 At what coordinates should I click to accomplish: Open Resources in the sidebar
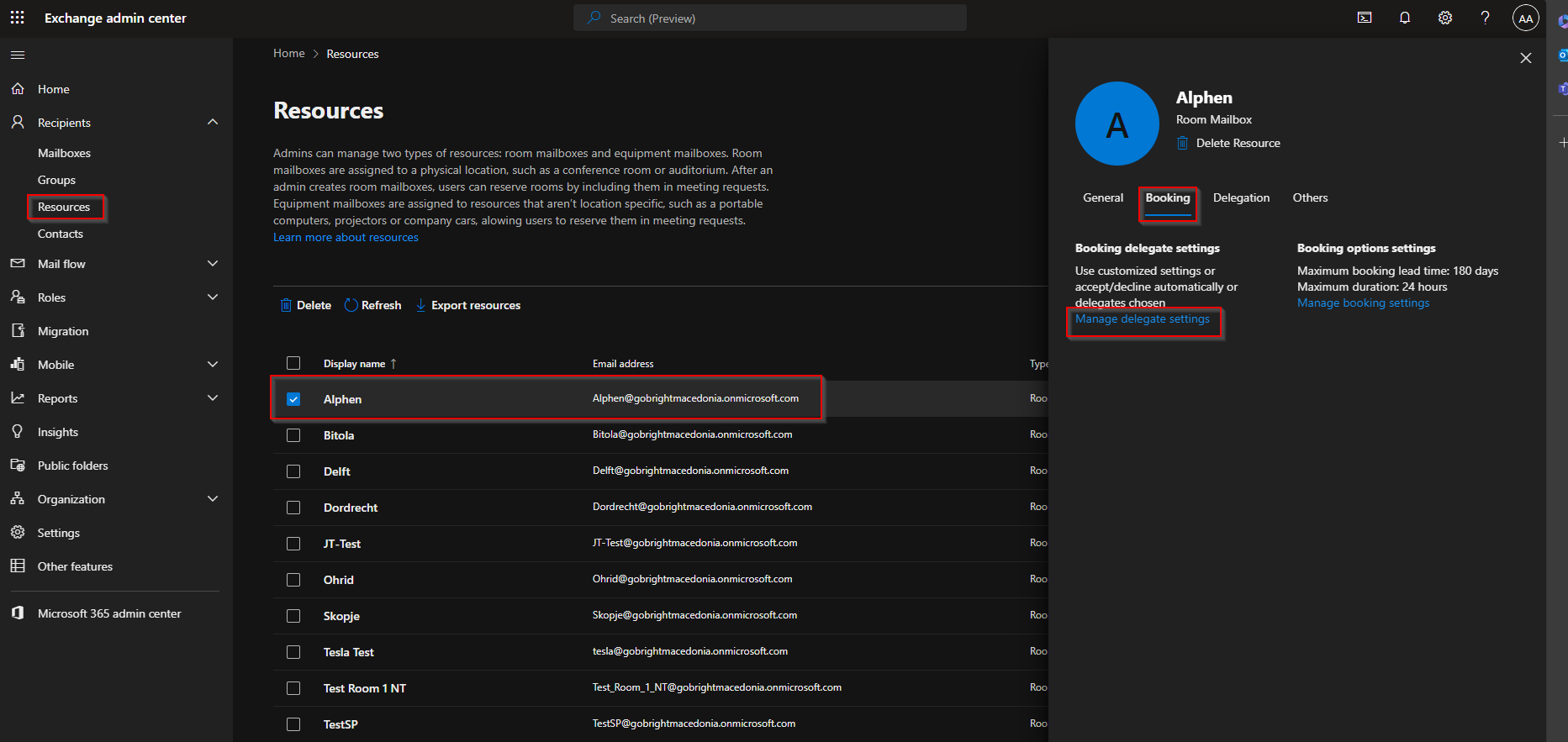click(x=64, y=207)
